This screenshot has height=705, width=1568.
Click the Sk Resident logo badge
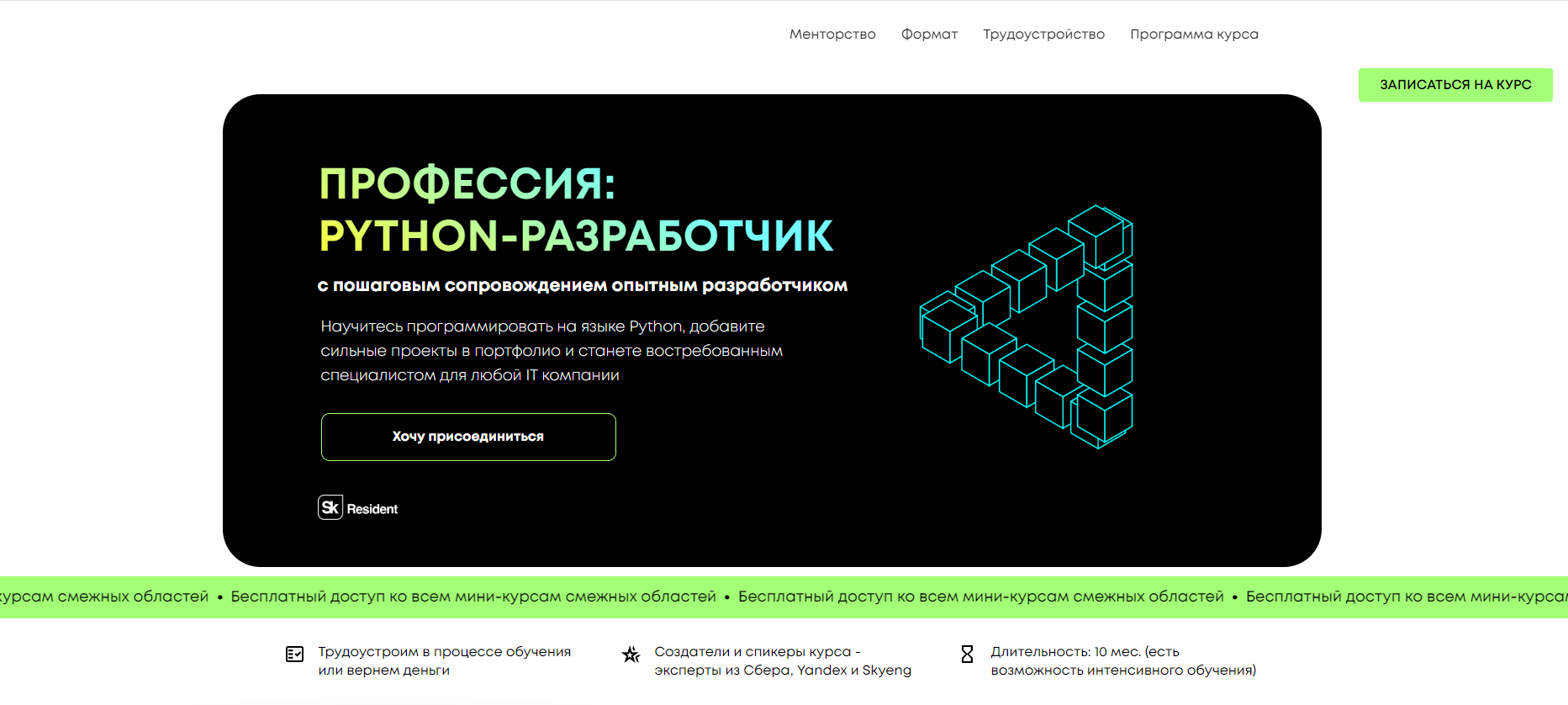click(x=358, y=507)
